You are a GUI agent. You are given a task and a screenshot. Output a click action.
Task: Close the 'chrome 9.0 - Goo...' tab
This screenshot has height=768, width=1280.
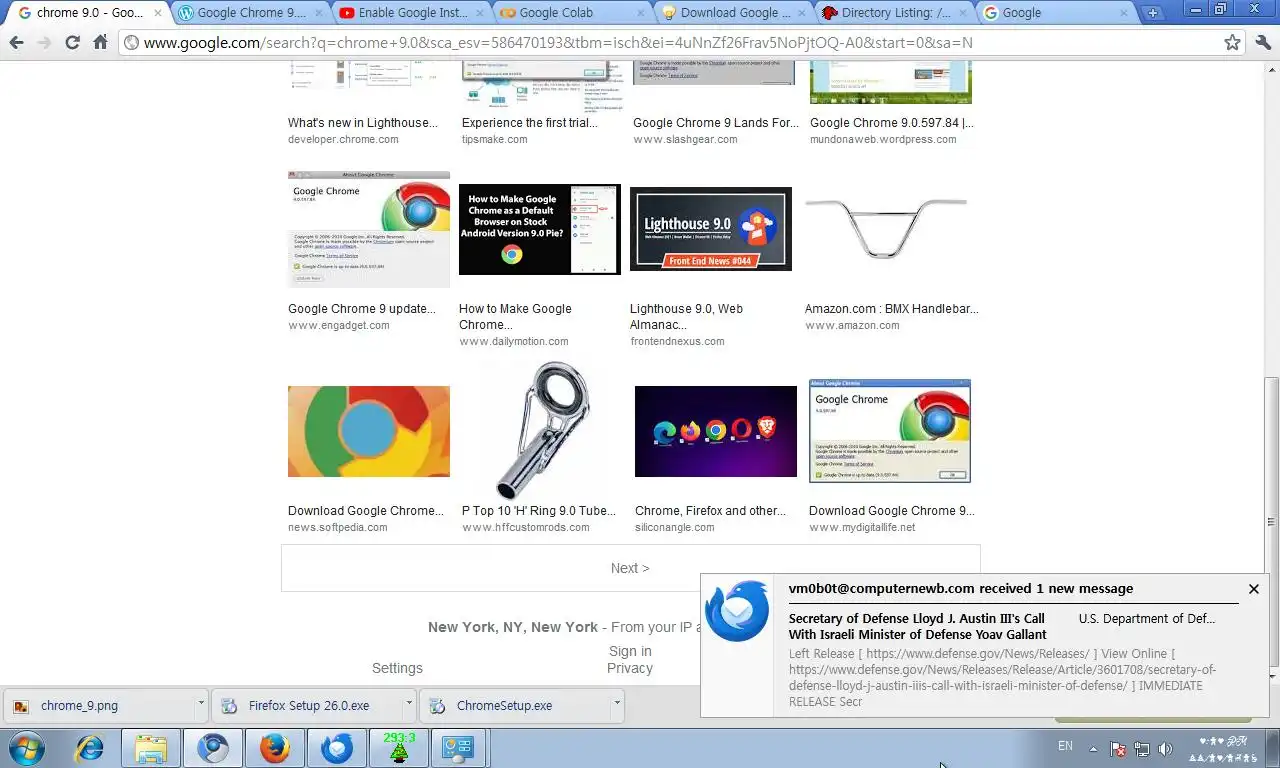tap(158, 14)
